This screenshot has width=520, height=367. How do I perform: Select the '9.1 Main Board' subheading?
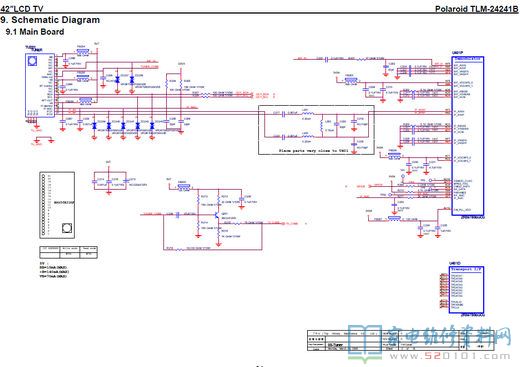[35, 32]
